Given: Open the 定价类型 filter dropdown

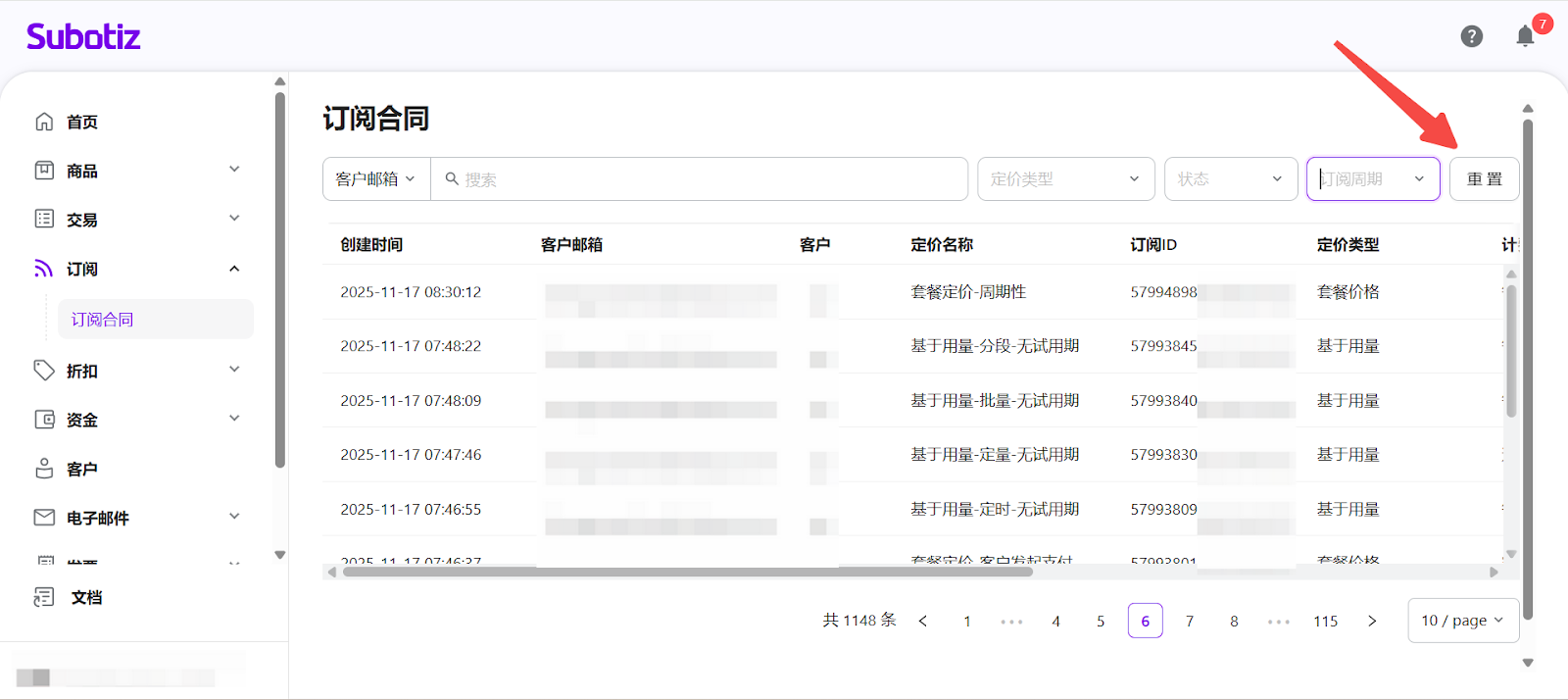Looking at the screenshot, I should click(1065, 179).
